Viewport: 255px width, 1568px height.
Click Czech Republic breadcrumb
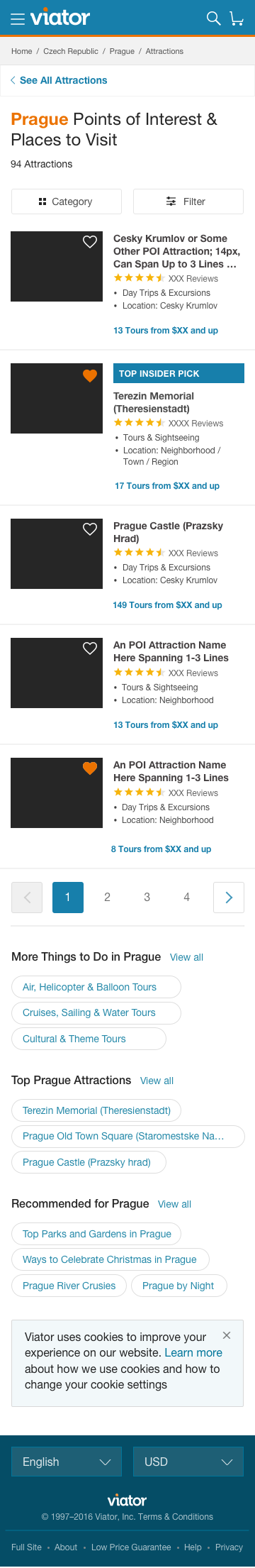[x=71, y=51]
